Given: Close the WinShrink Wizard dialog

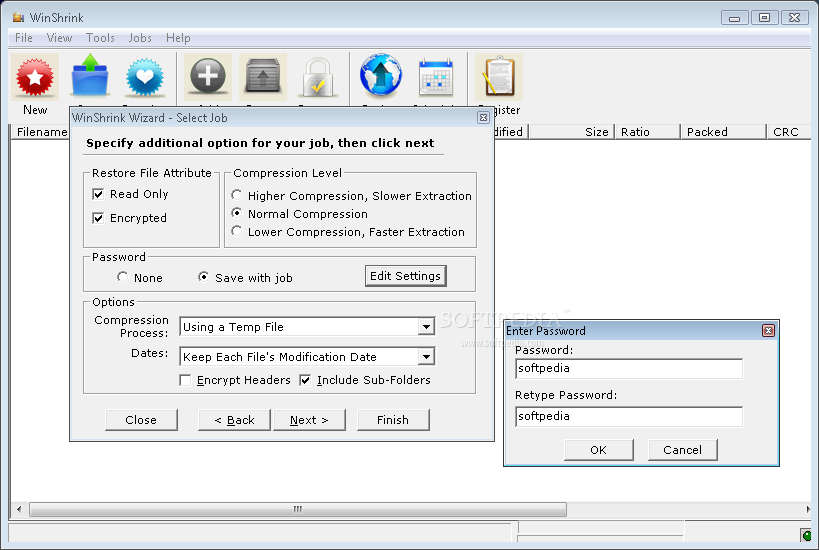Looking at the screenshot, I should pyautogui.click(x=483, y=118).
